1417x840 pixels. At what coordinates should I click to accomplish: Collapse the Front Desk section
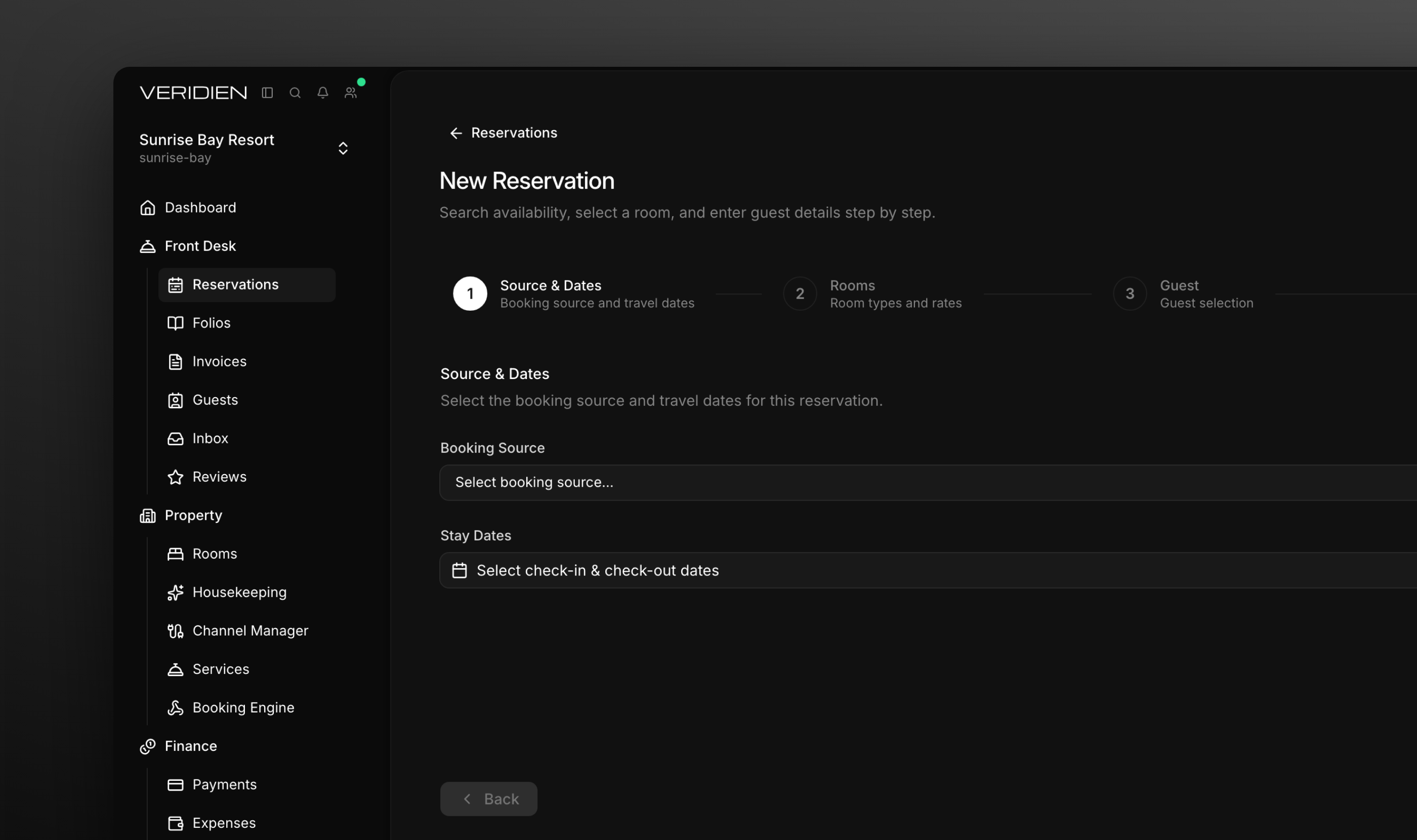pyautogui.click(x=200, y=246)
